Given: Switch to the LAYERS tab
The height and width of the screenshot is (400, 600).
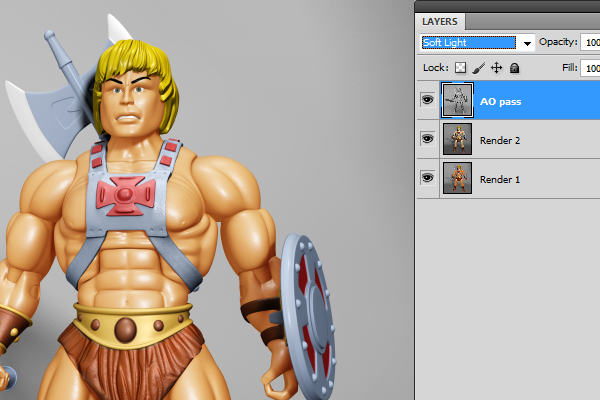Looking at the screenshot, I should point(440,21).
